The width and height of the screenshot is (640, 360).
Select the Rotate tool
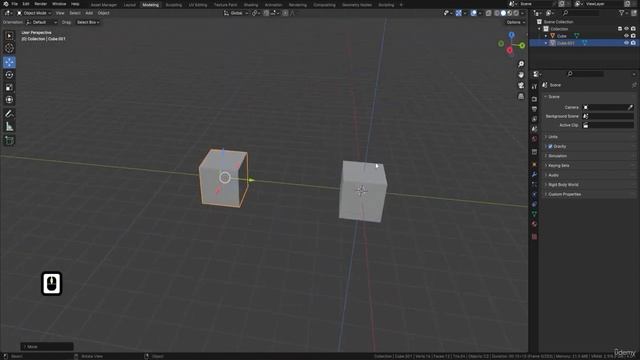tap(9, 75)
